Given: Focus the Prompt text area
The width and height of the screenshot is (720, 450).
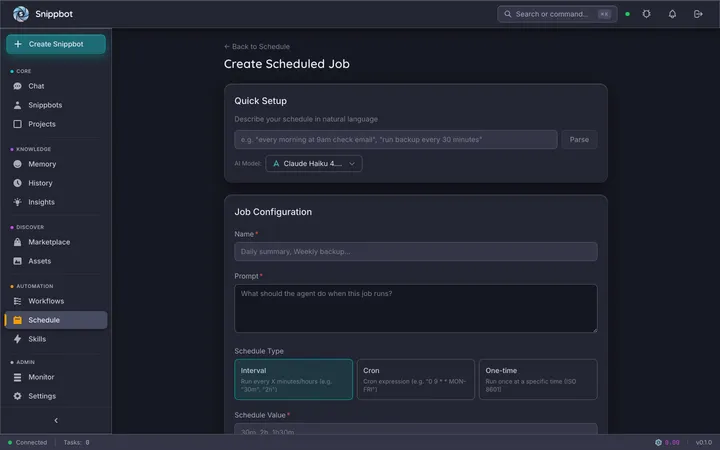Looking at the screenshot, I should pos(416,309).
